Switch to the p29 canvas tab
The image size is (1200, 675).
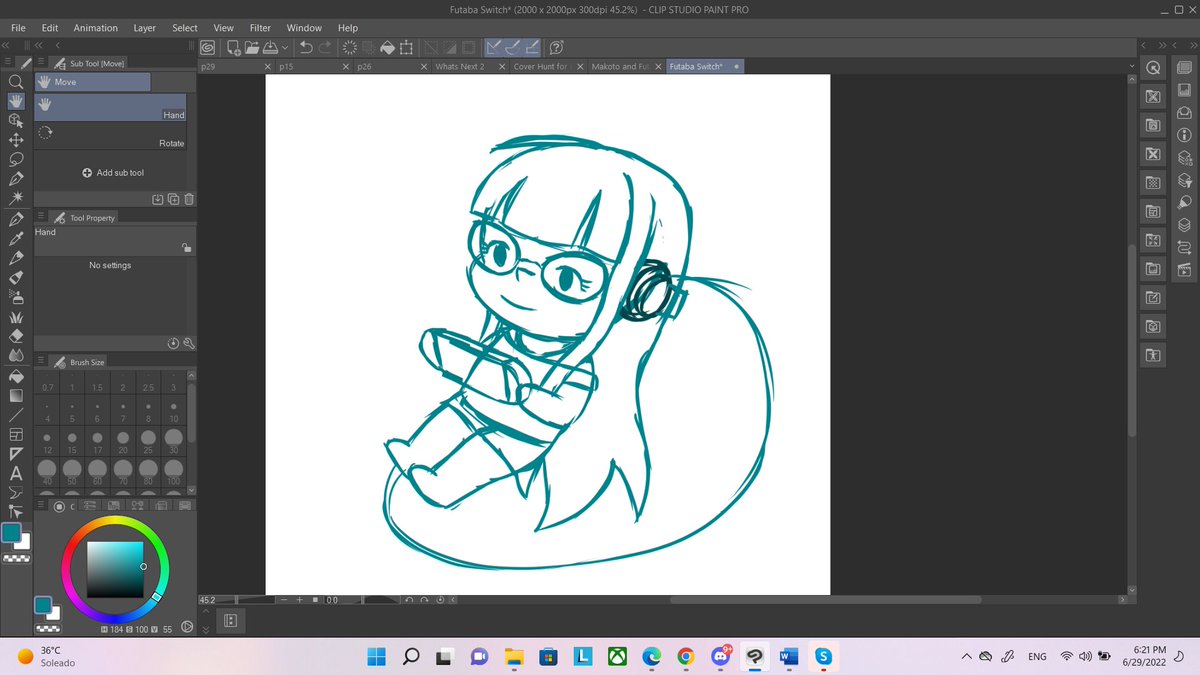[236, 66]
